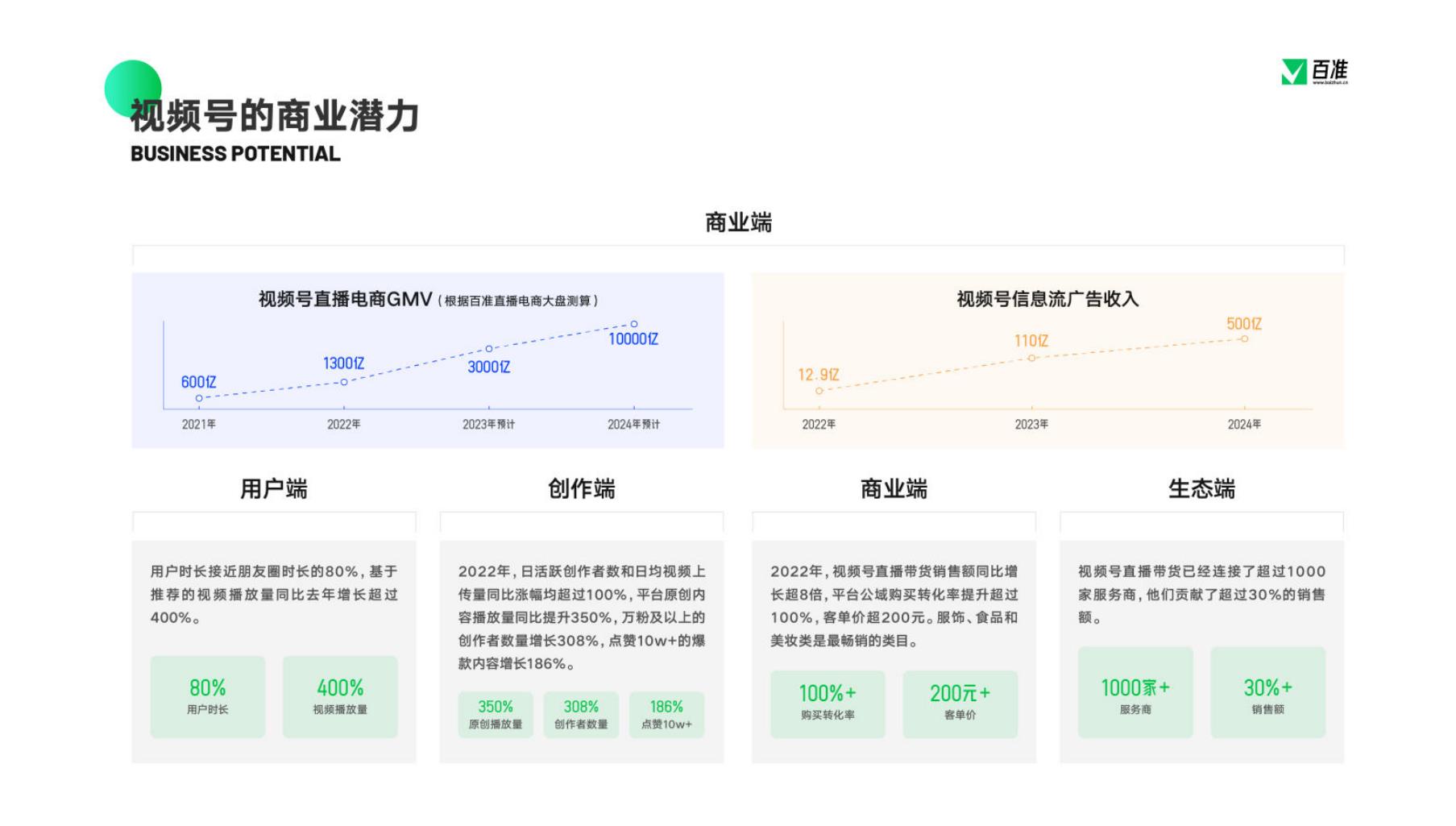
Task: Click the 12.9亿 ad revenue point
Action: (819, 391)
